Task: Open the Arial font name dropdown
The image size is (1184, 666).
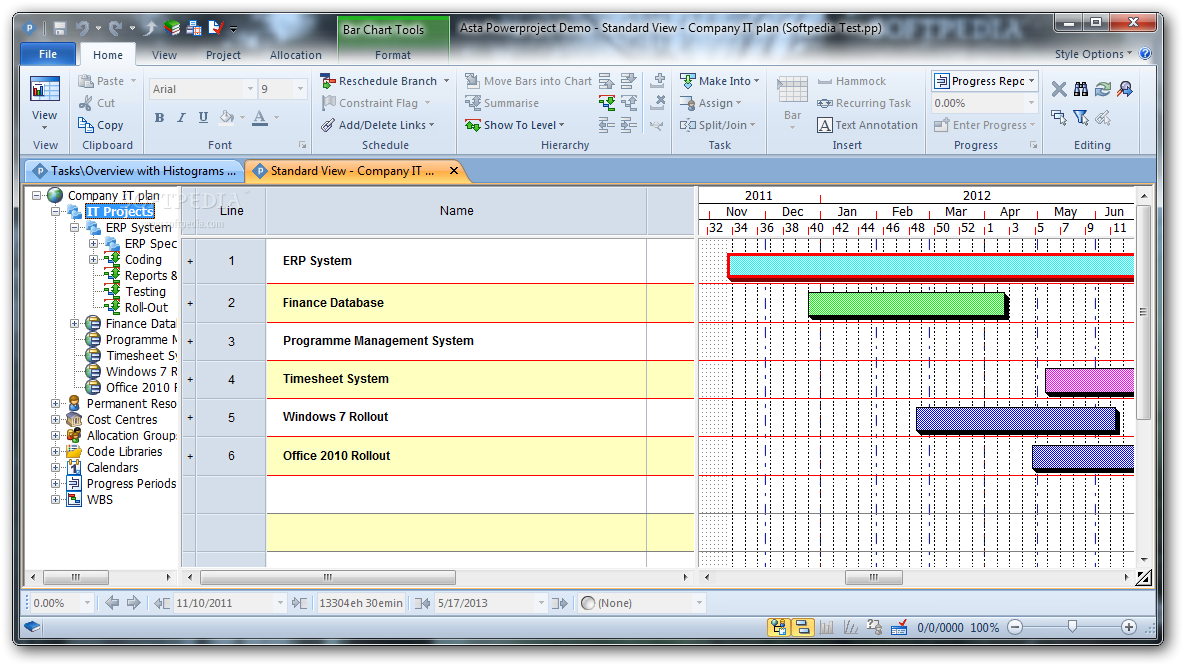Action: 251,89
